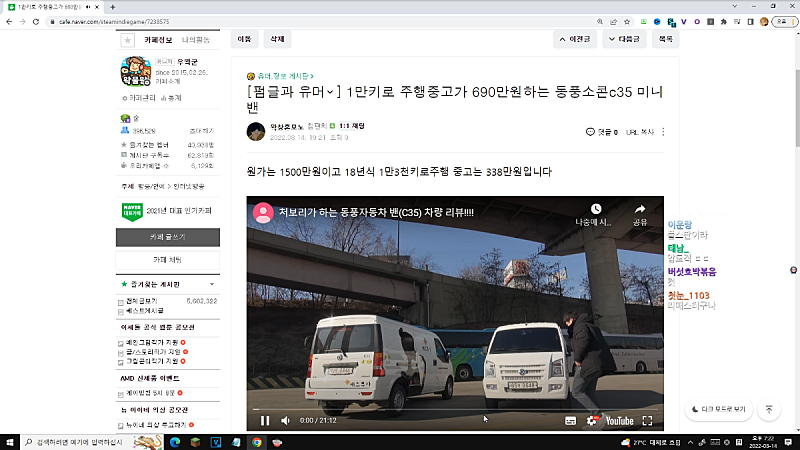Reload the page
Screen dimensions: 800x450
pos(36,22)
